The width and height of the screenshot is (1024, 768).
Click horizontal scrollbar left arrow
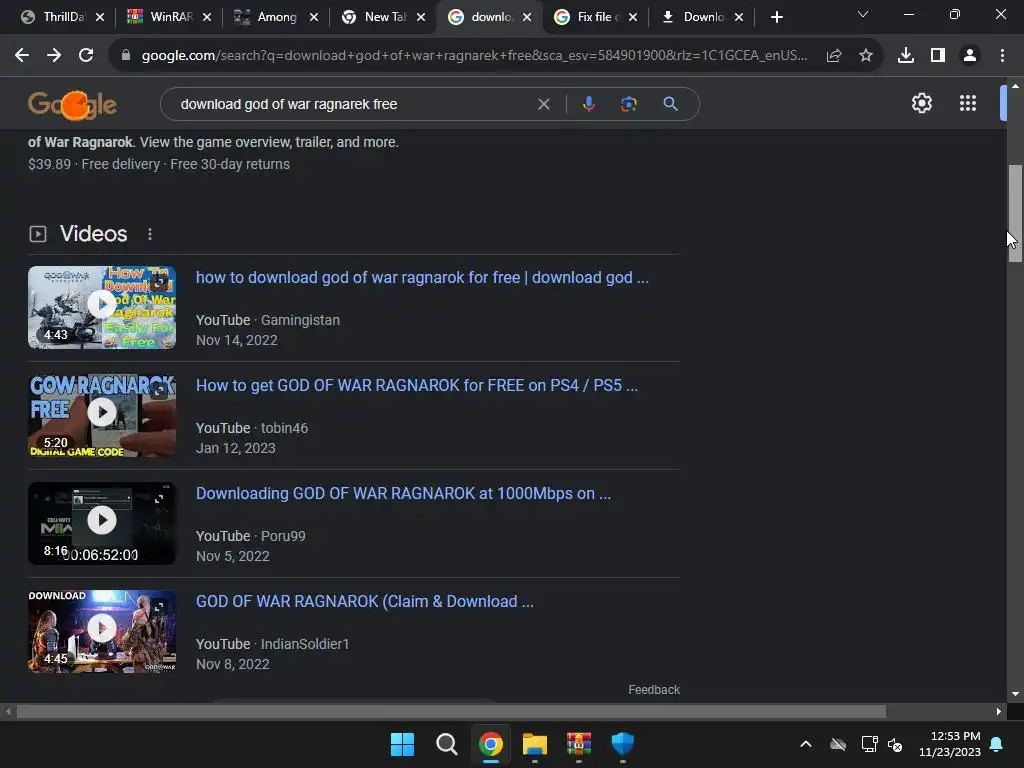click(8, 711)
